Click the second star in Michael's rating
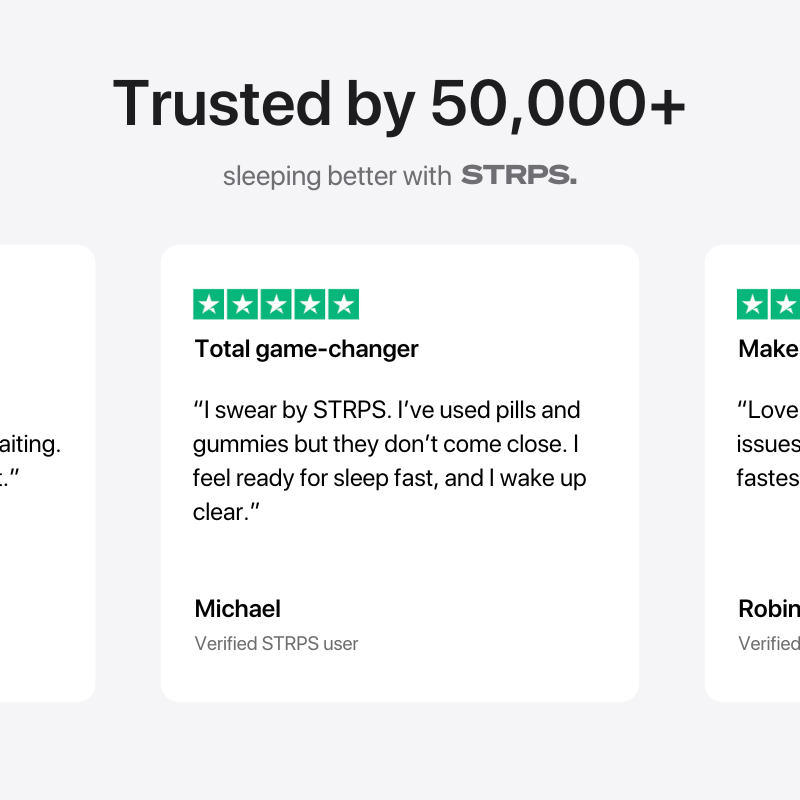 (242, 304)
